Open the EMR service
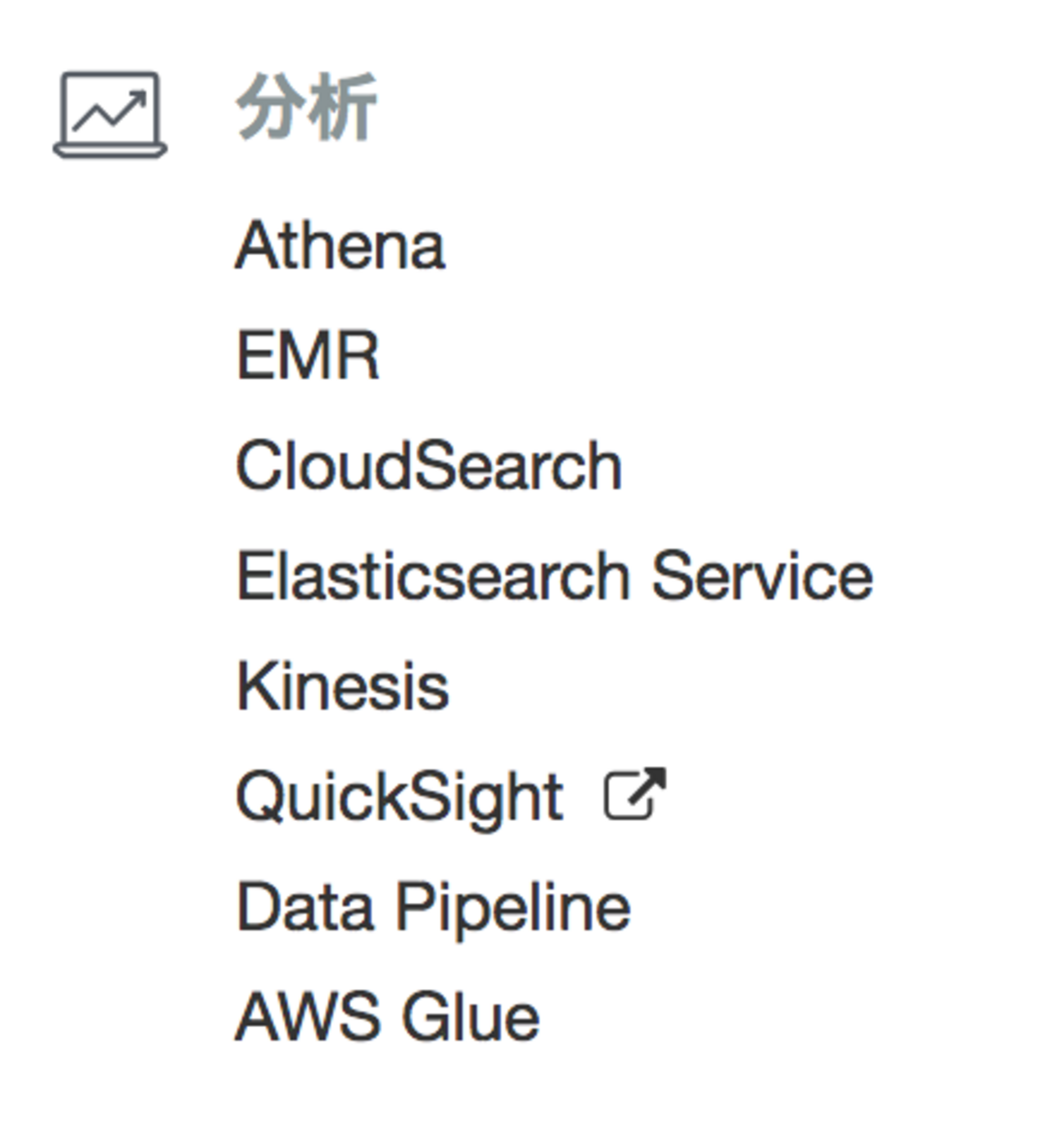The height and width of the screenshot is (1146, 1064). pos(308,355)
